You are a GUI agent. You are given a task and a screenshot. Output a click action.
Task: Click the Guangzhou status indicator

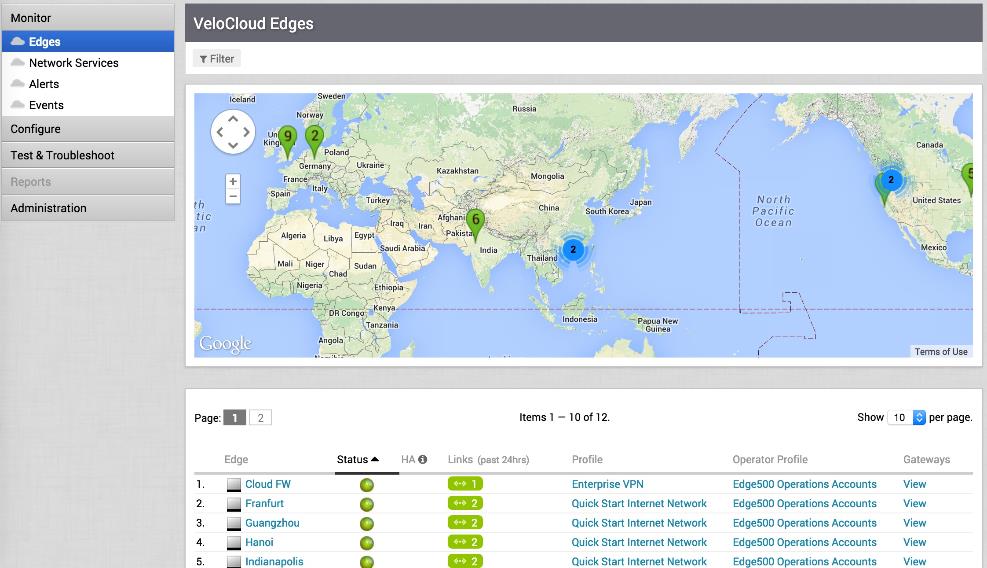(366, 524)
